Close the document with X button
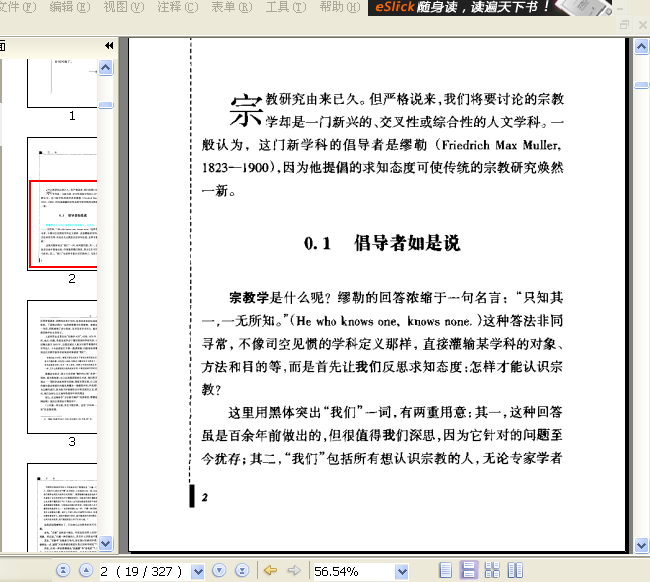650x582 pixels. 643,25
